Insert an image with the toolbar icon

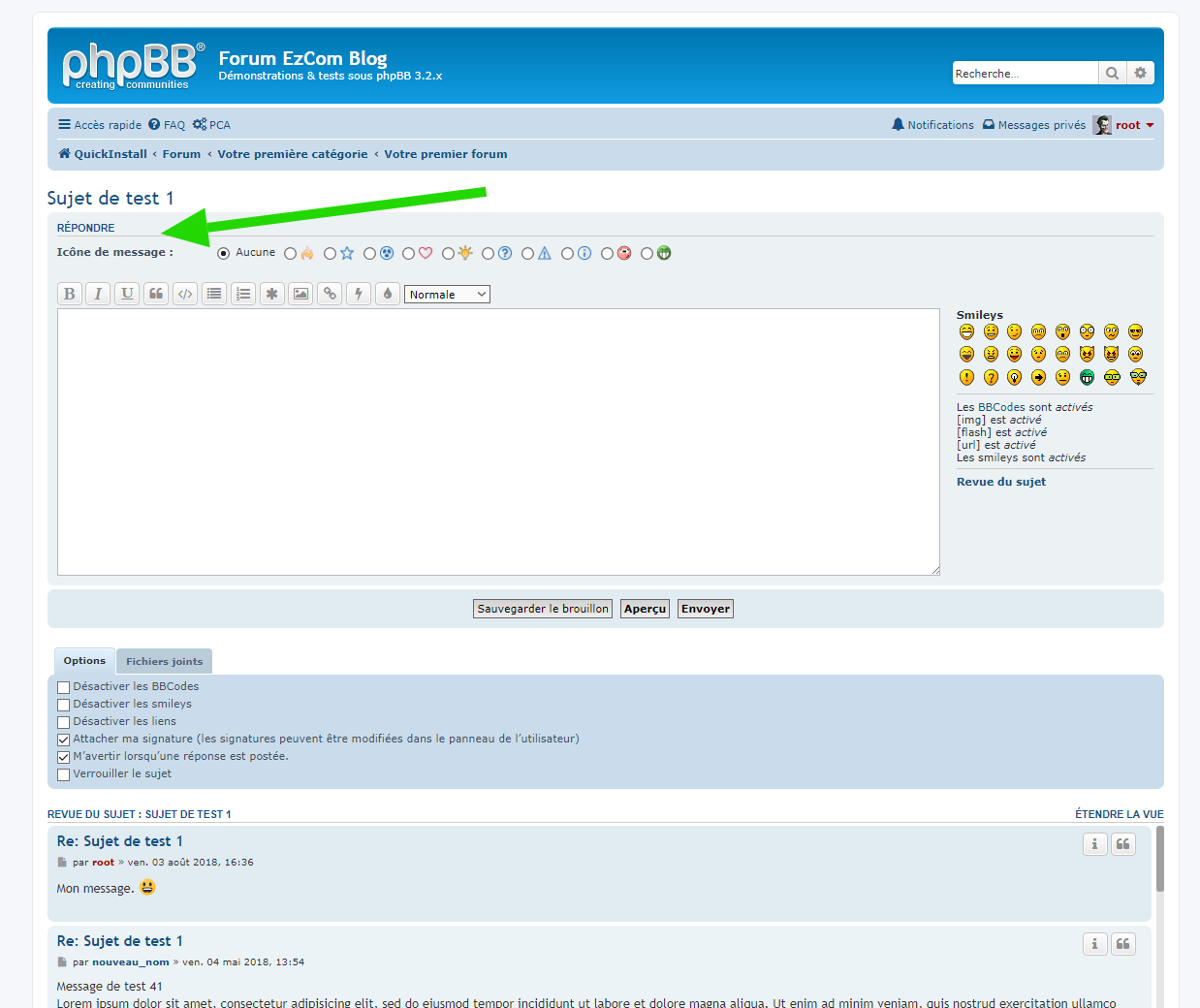[301, 294]
